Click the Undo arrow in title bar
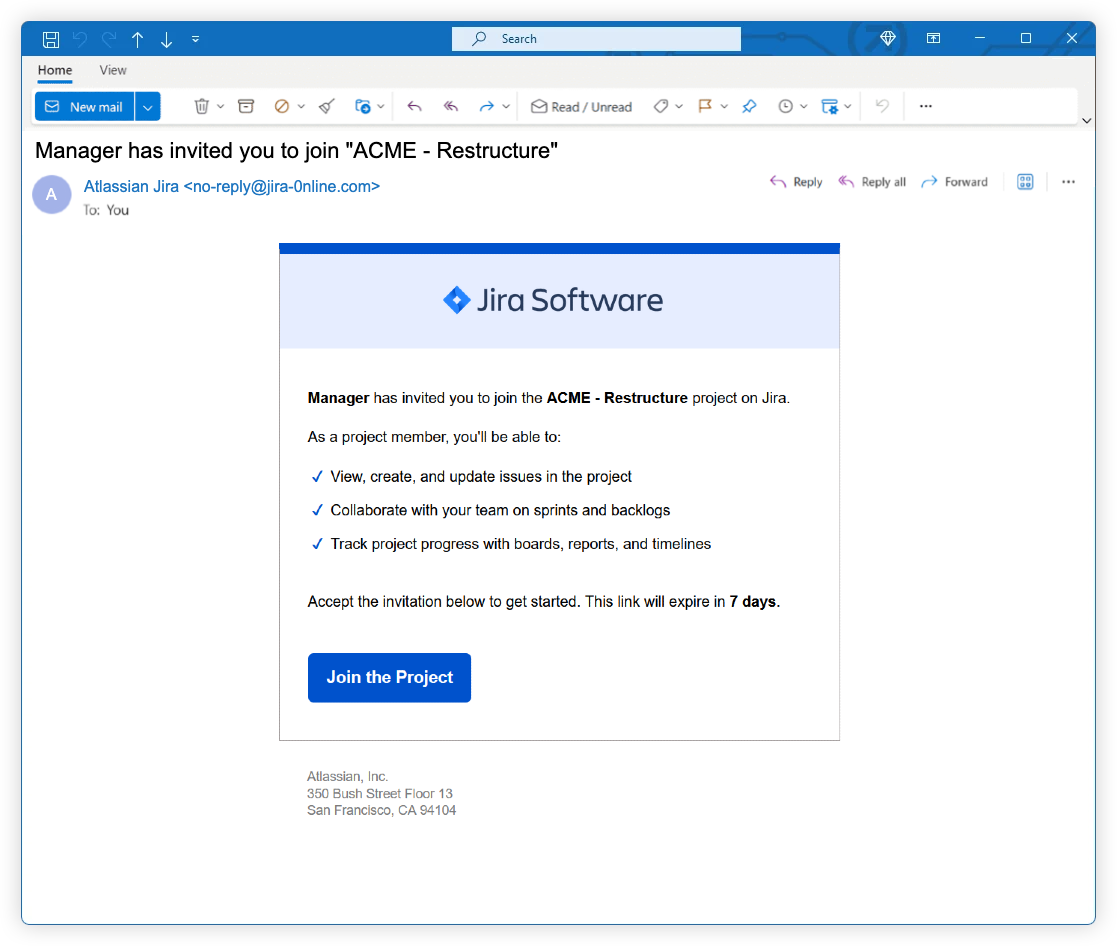The height and width of the screenshot is (946, 1117). point(80,39)
